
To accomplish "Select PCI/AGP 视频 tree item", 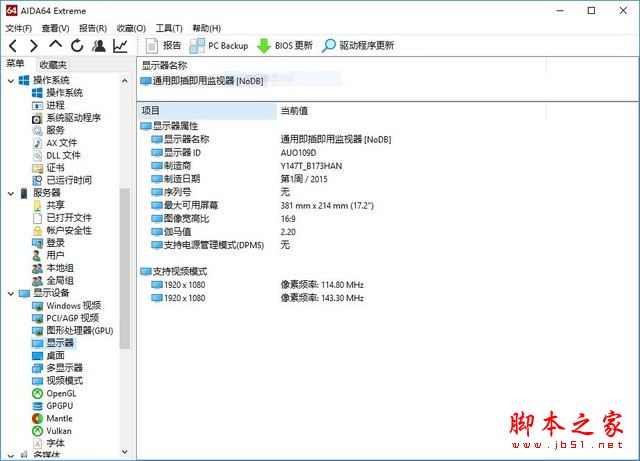I will pos(65,318).
